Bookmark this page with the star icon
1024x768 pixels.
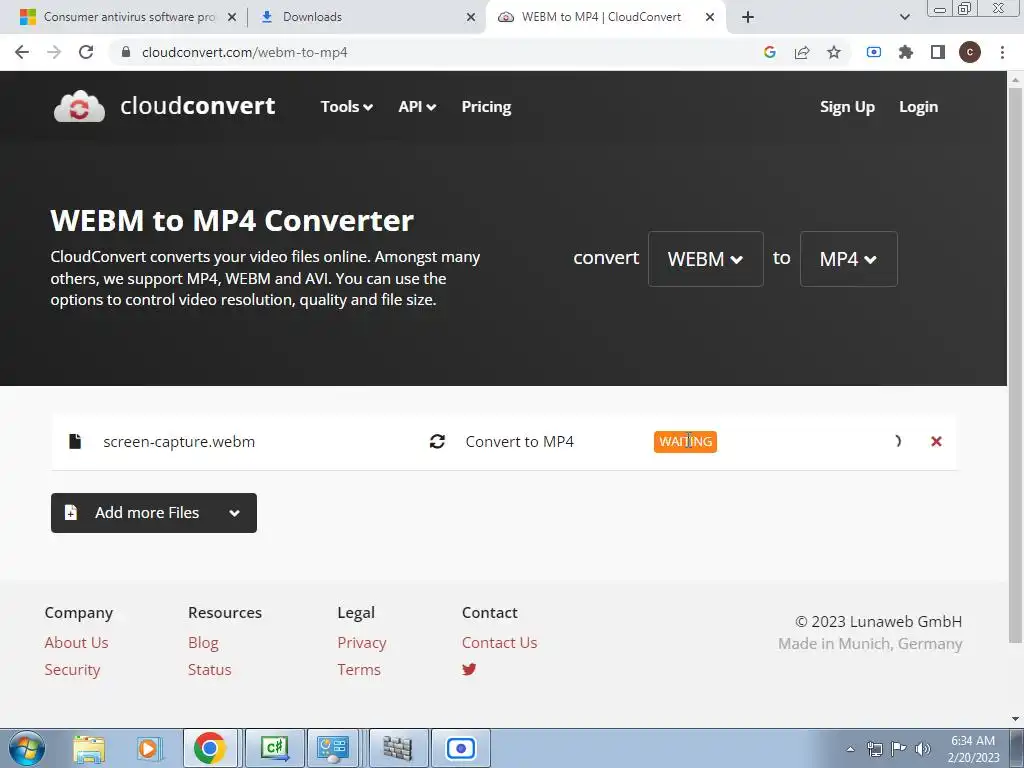pyautogui.click(x=834, y=52)
